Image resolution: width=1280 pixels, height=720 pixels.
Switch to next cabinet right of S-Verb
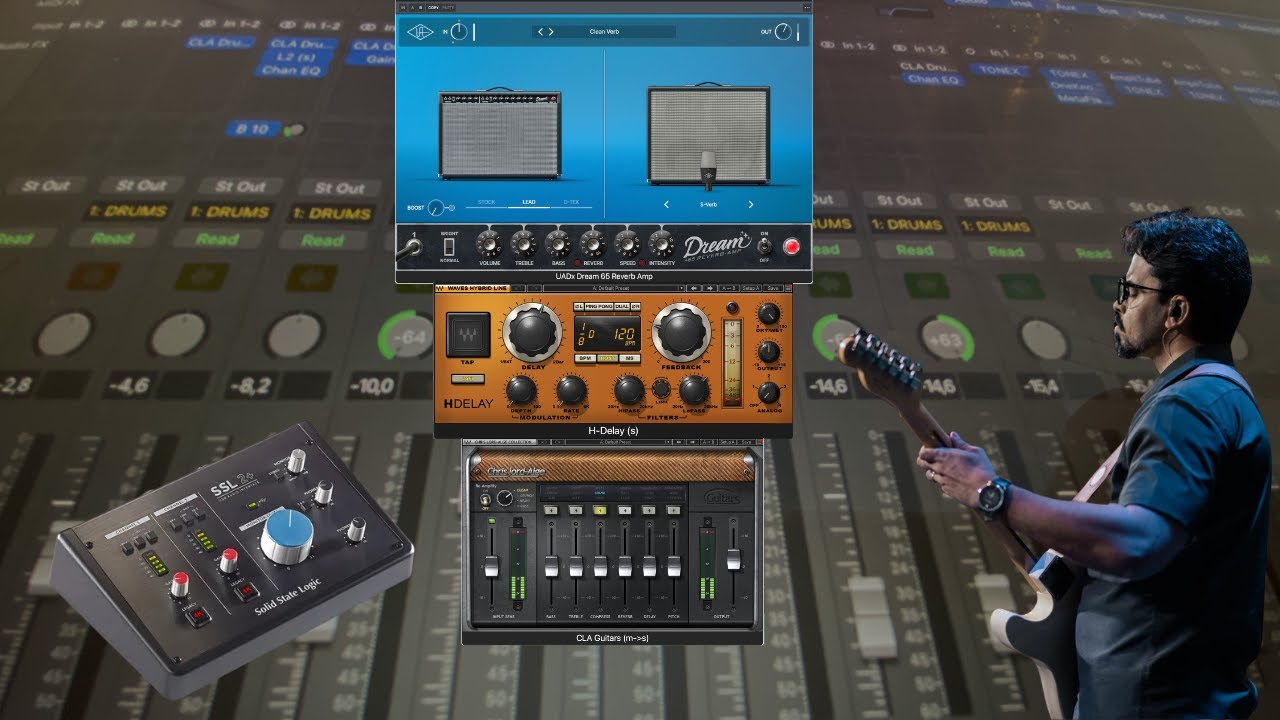tap(751, 204)
